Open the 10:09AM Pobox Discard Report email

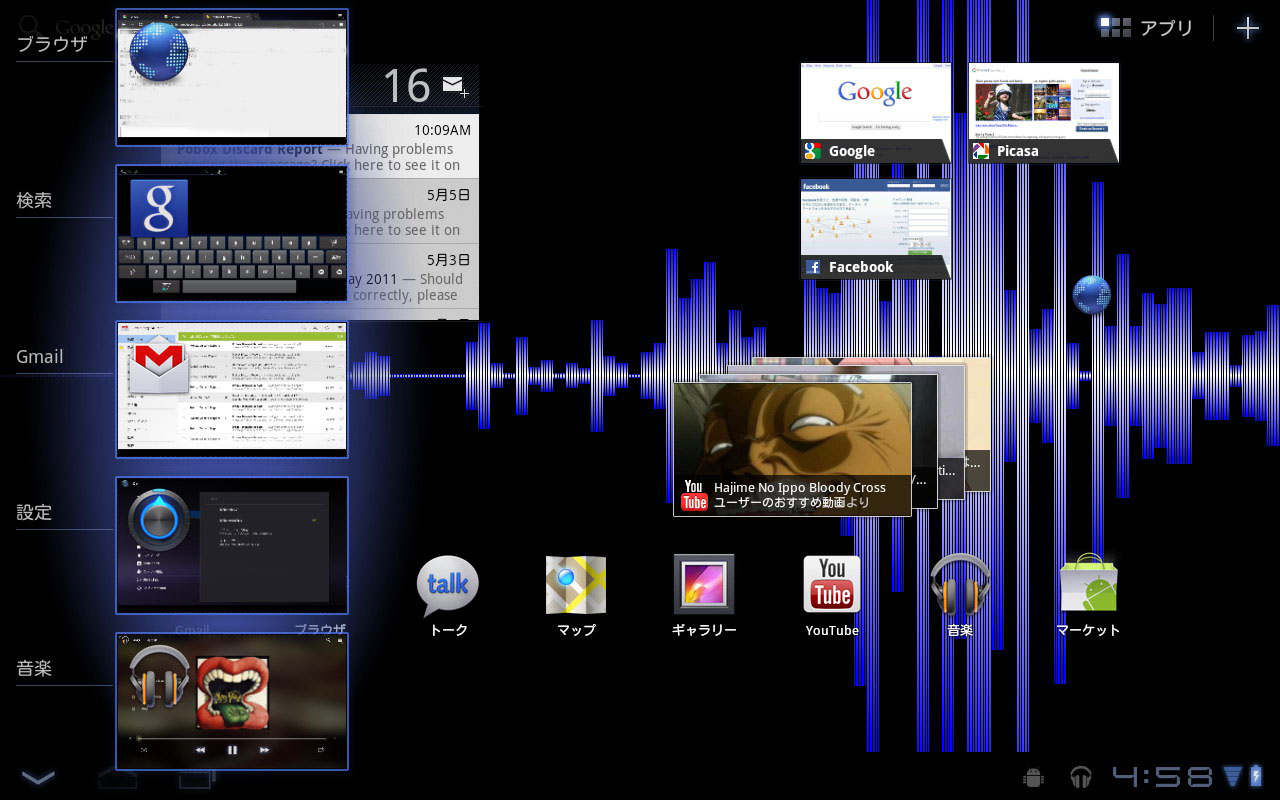414,146
